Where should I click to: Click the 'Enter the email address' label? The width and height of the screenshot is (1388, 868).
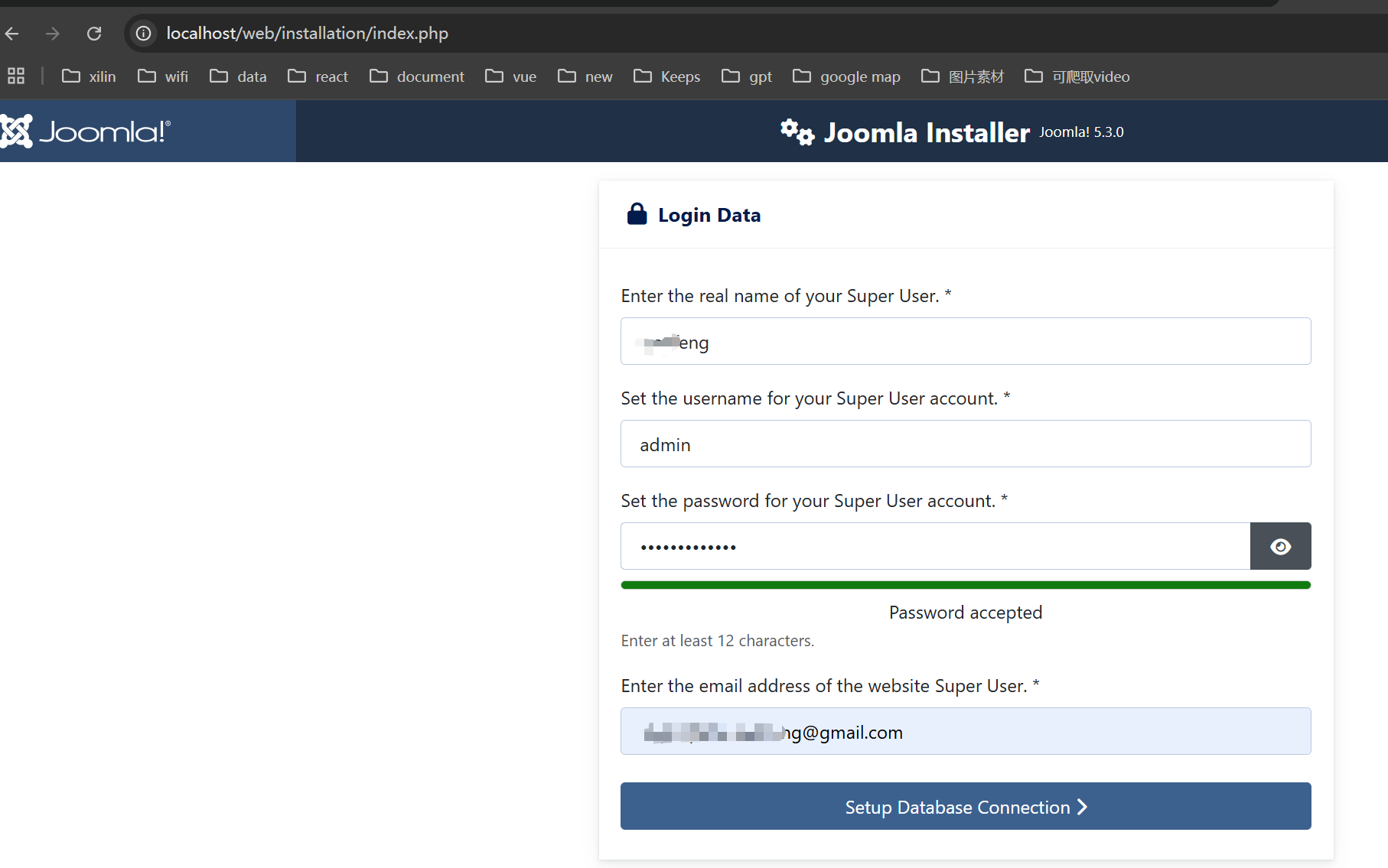pos(830,686)
